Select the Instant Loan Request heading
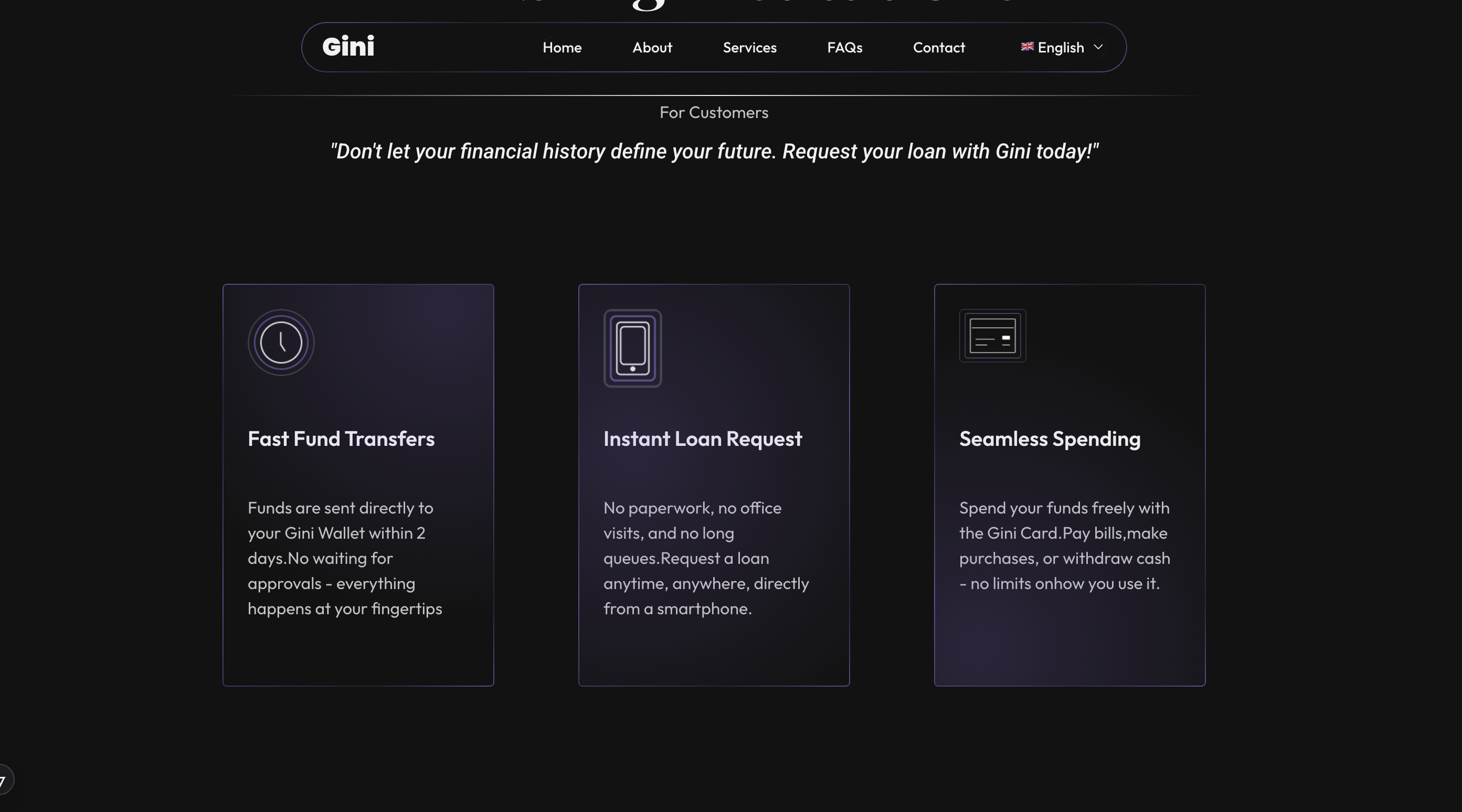 pos(703,439)
